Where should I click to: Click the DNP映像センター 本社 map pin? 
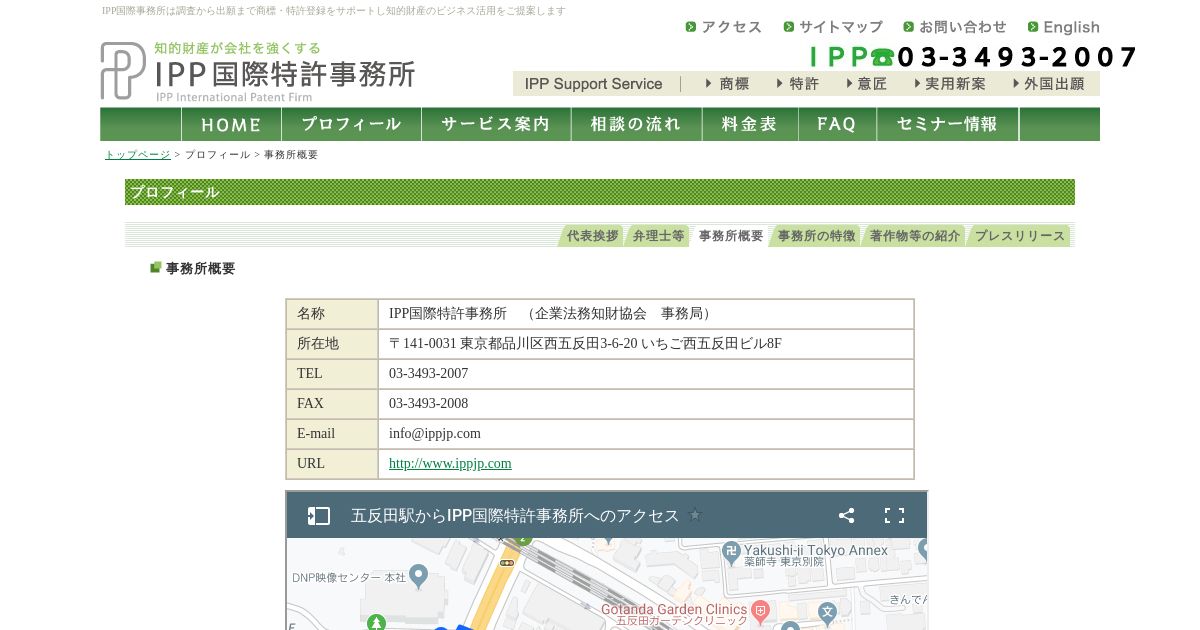[419, 576]
